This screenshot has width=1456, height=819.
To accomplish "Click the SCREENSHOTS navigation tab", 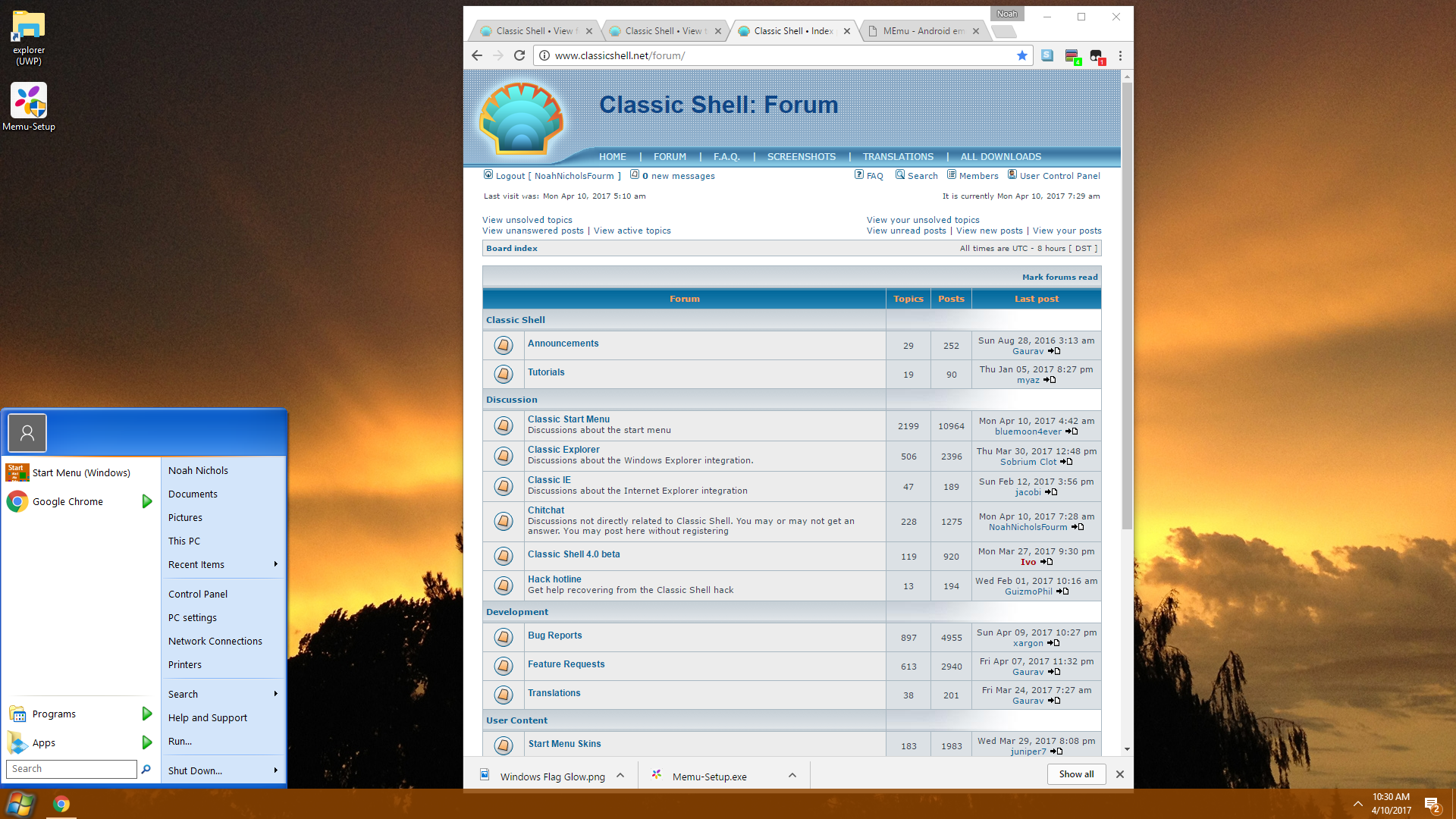I will (801, 157).
